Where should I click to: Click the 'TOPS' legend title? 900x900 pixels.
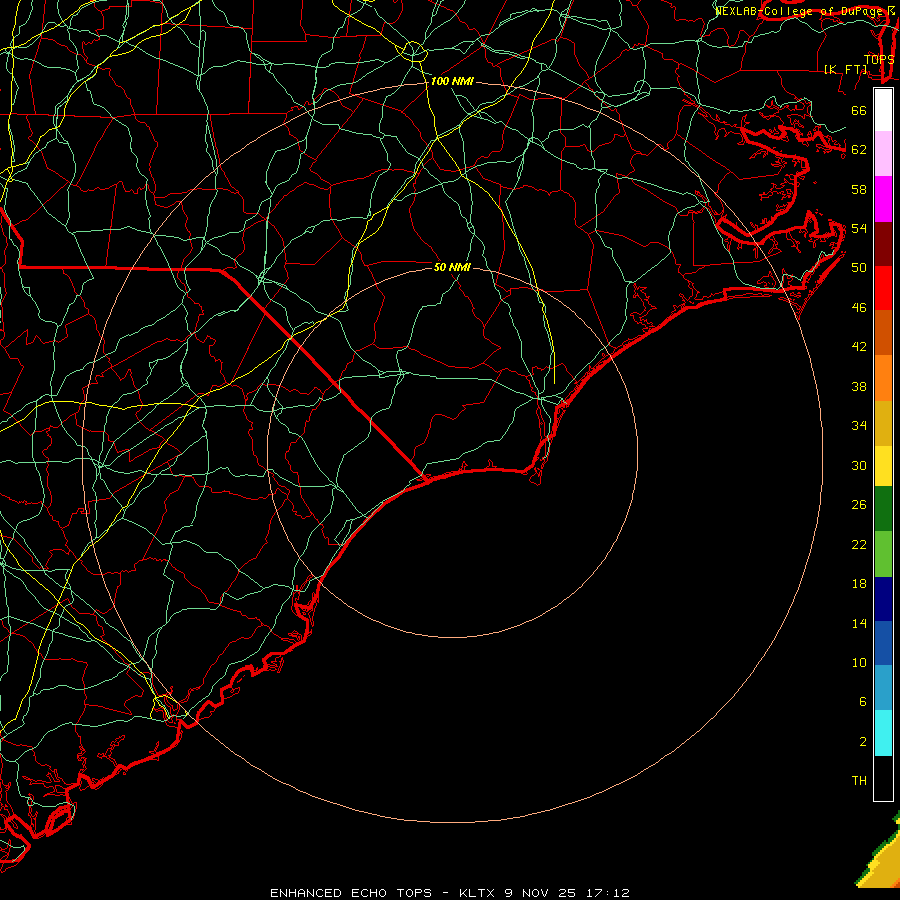coord(879,59)
